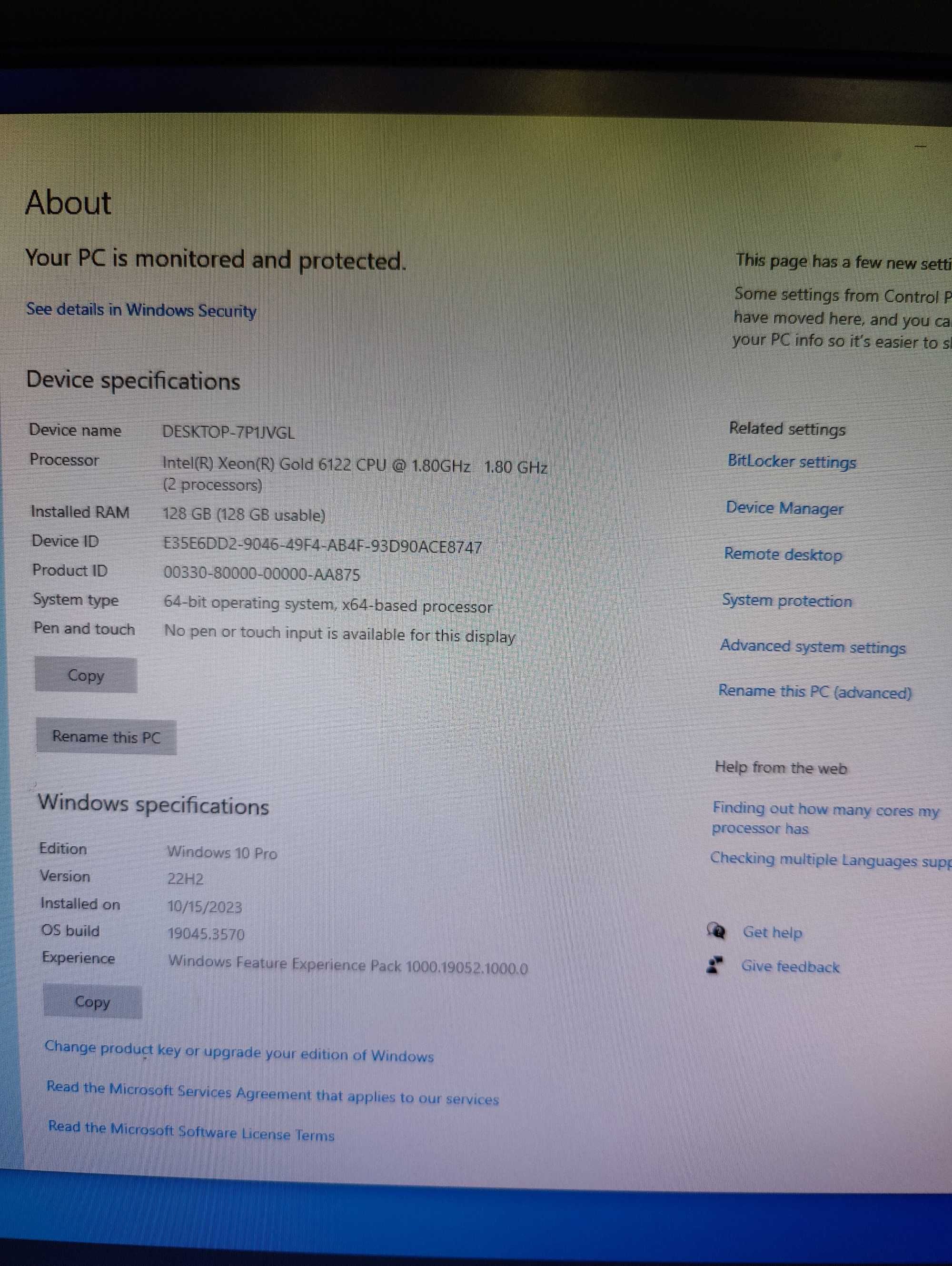Click the Windows specifications heading
Image resolution: width=952 pixels, height=1266 pixels.
pos(153,805)
